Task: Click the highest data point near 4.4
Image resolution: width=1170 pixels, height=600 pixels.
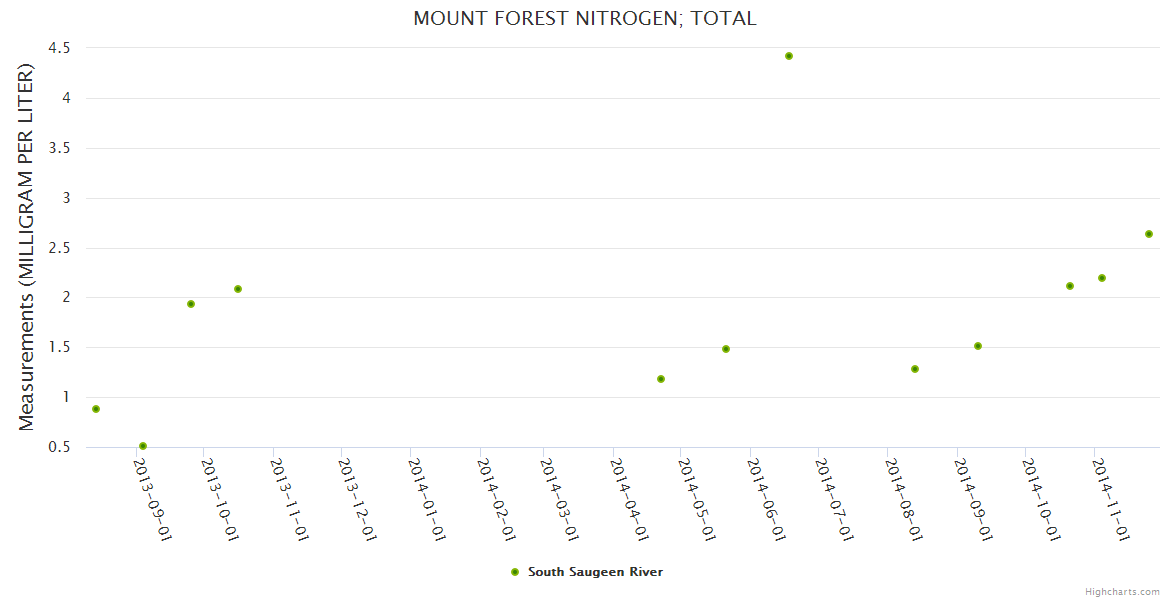Action: click(789, 56)
